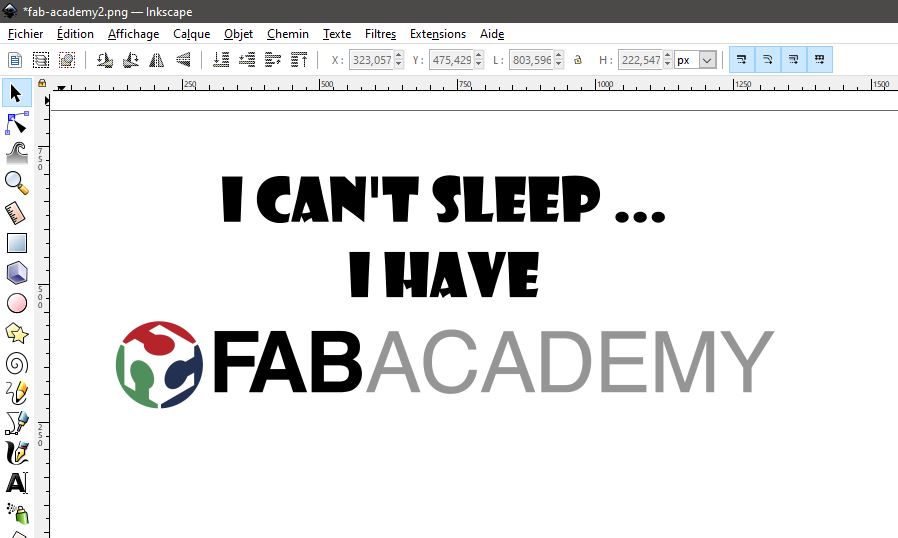Click the H height input field
898x538 pixels.
click(640, 60)
